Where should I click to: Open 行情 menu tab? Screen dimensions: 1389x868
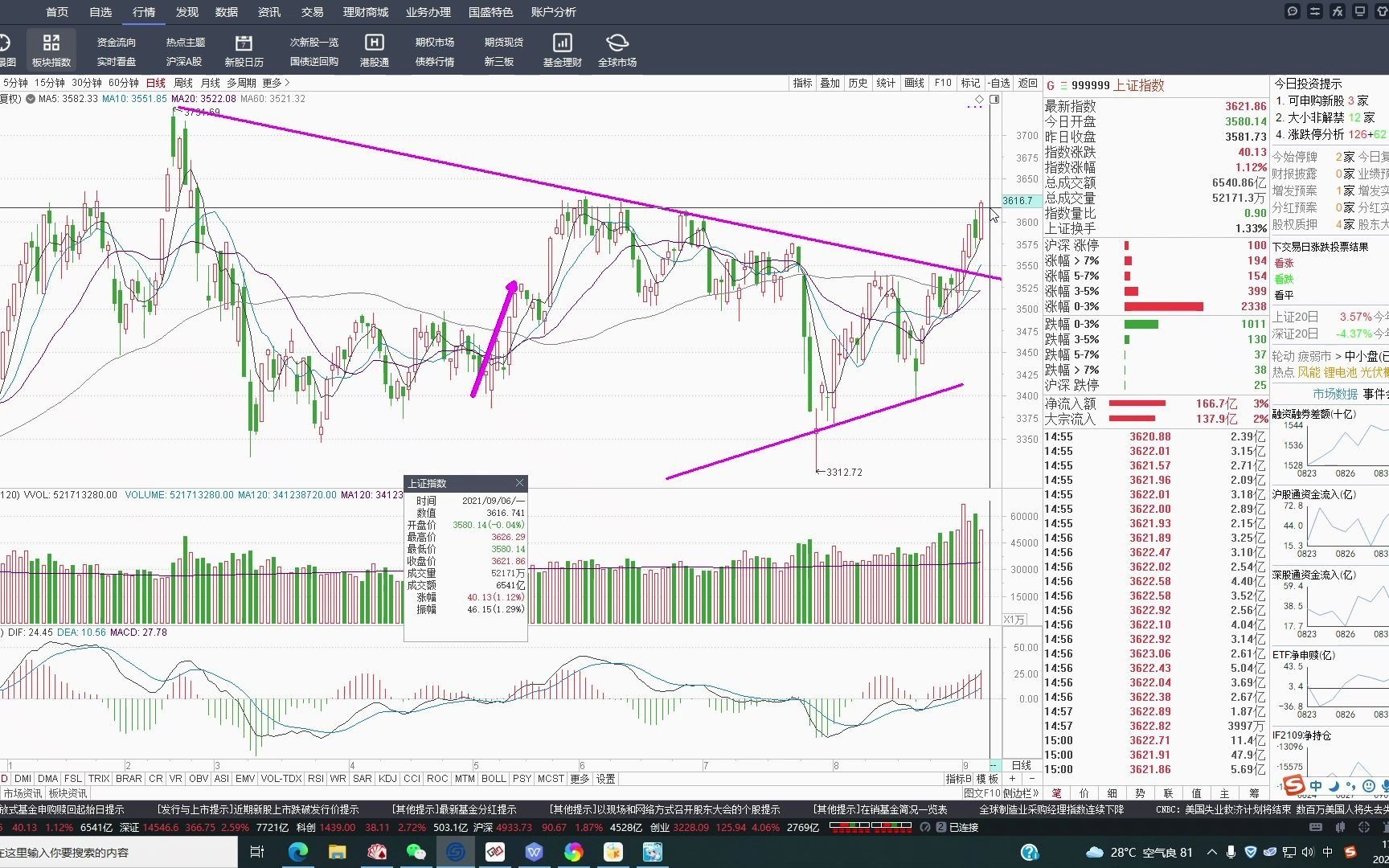[x=144, y=12]
